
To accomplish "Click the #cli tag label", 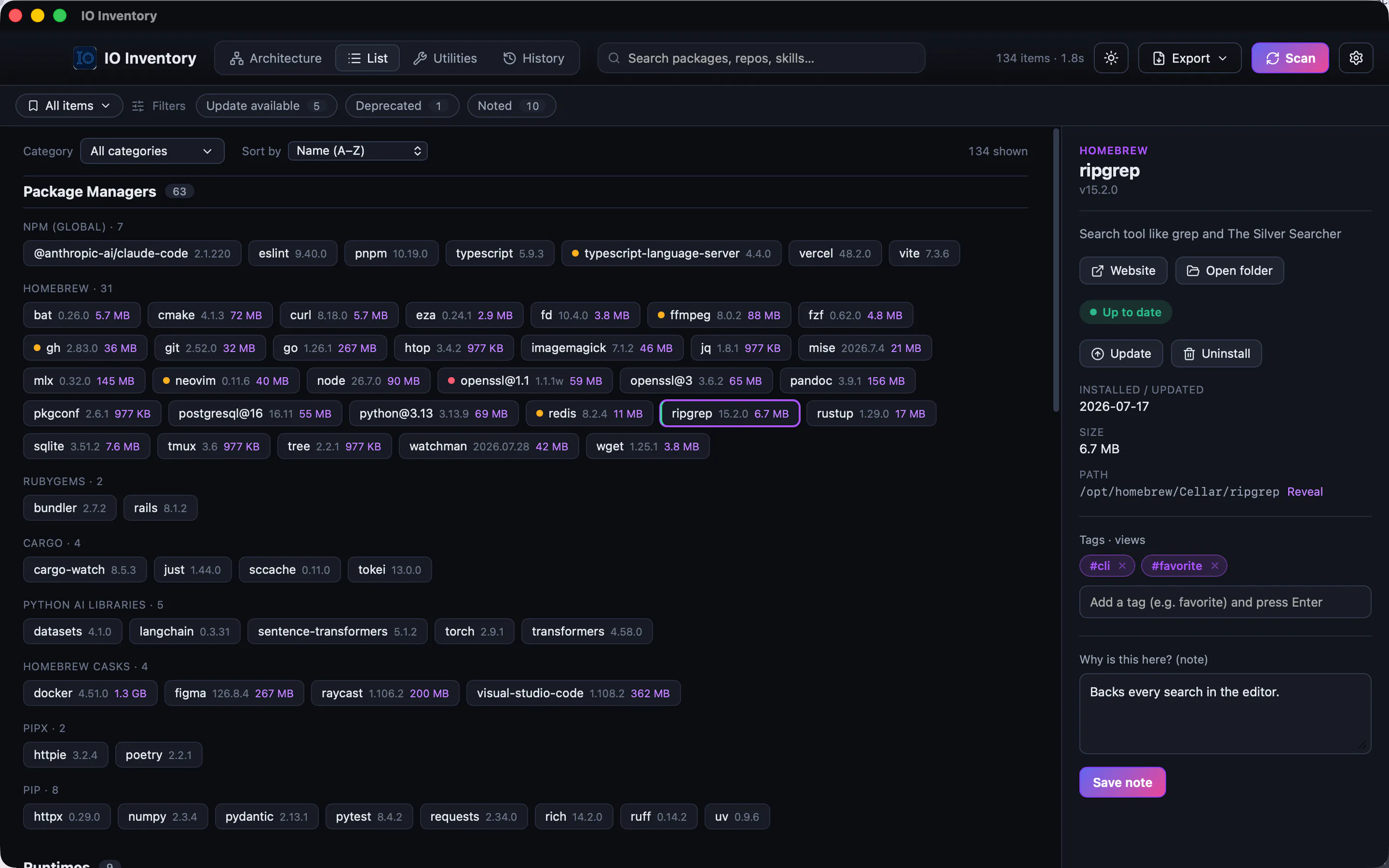I will point(1099,566).
